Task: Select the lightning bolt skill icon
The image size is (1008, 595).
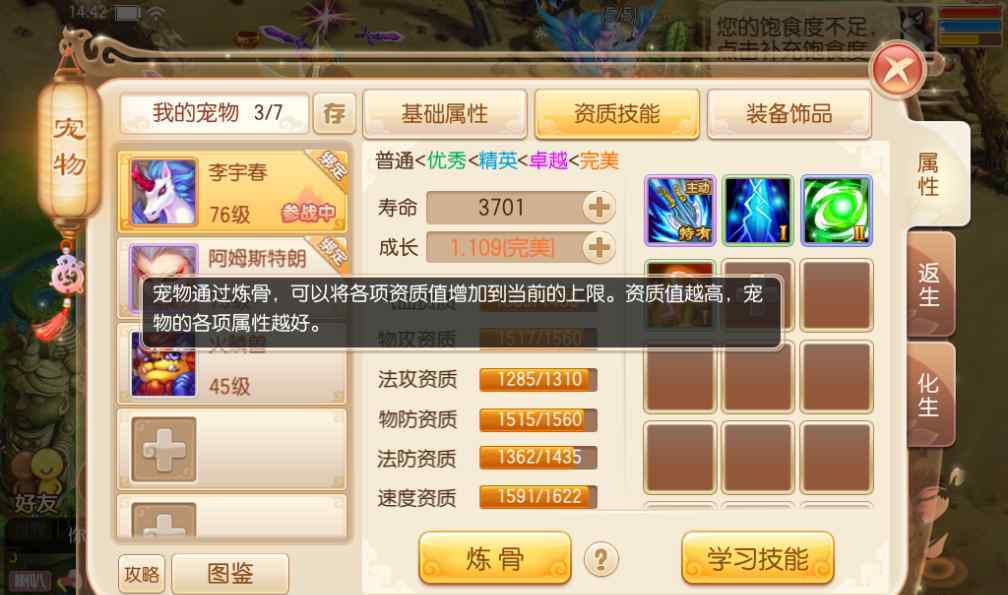Action: 758,211
